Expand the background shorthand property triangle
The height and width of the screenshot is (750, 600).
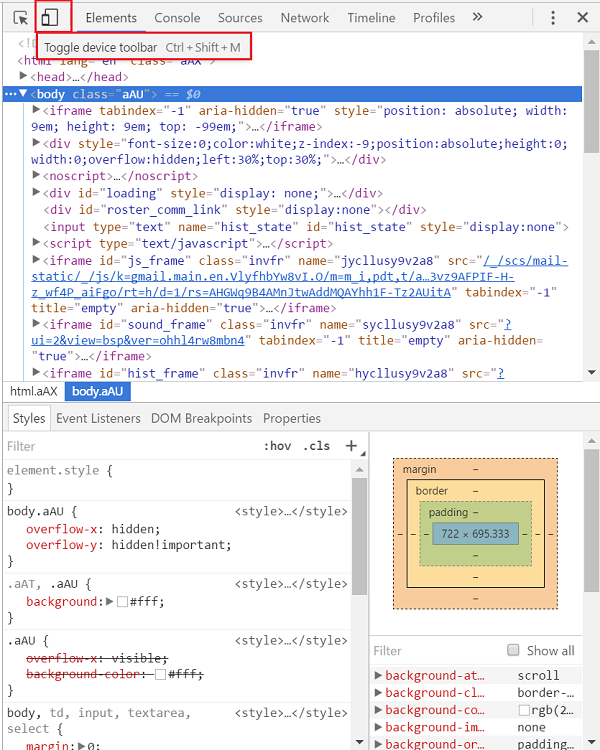(x=110, y=601)
